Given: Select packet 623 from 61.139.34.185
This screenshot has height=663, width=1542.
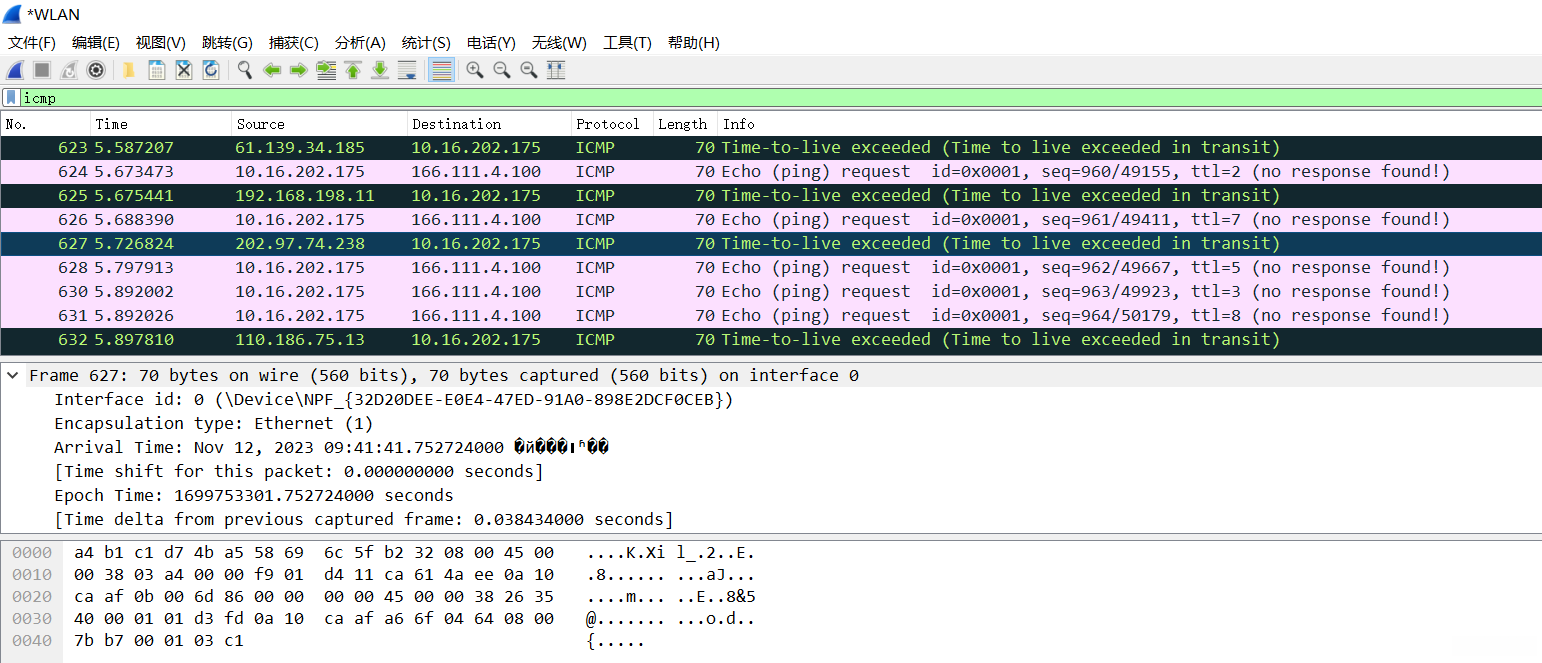Looking at the screenshot, I should [771, 148].
